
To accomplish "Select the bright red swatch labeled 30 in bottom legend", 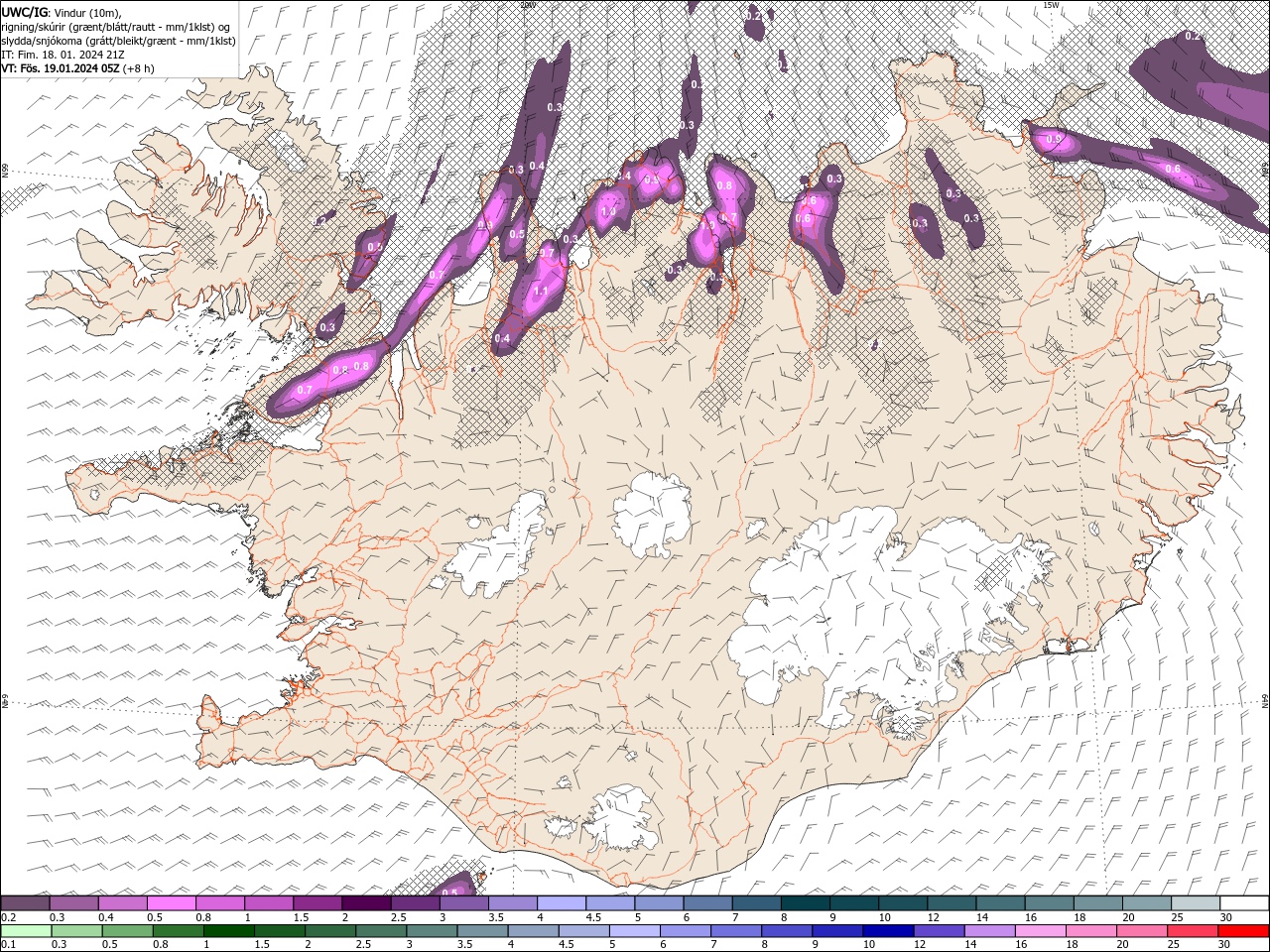I will [1242, 931].
